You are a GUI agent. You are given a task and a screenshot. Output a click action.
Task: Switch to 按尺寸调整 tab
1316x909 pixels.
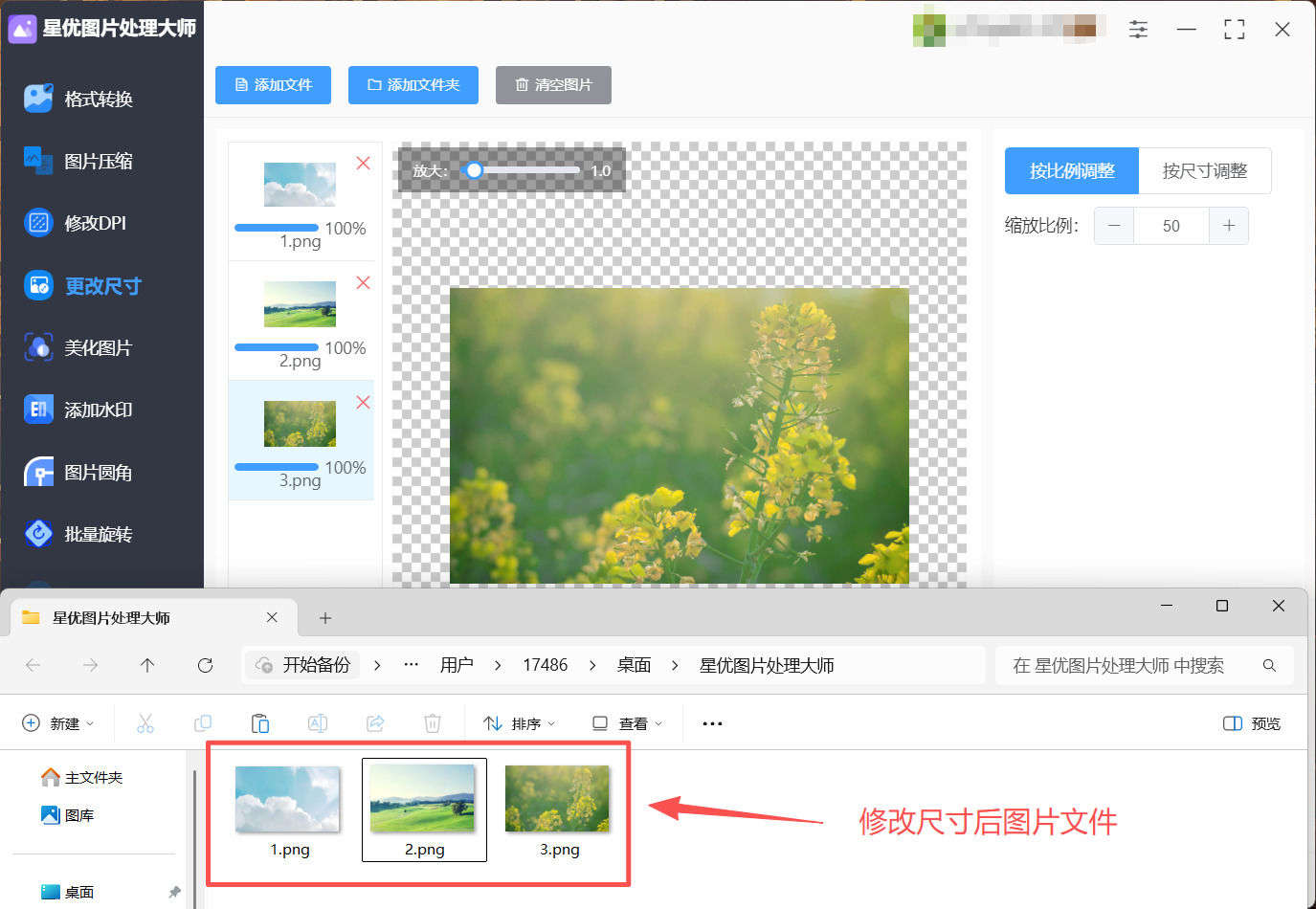pos(1205,171)
